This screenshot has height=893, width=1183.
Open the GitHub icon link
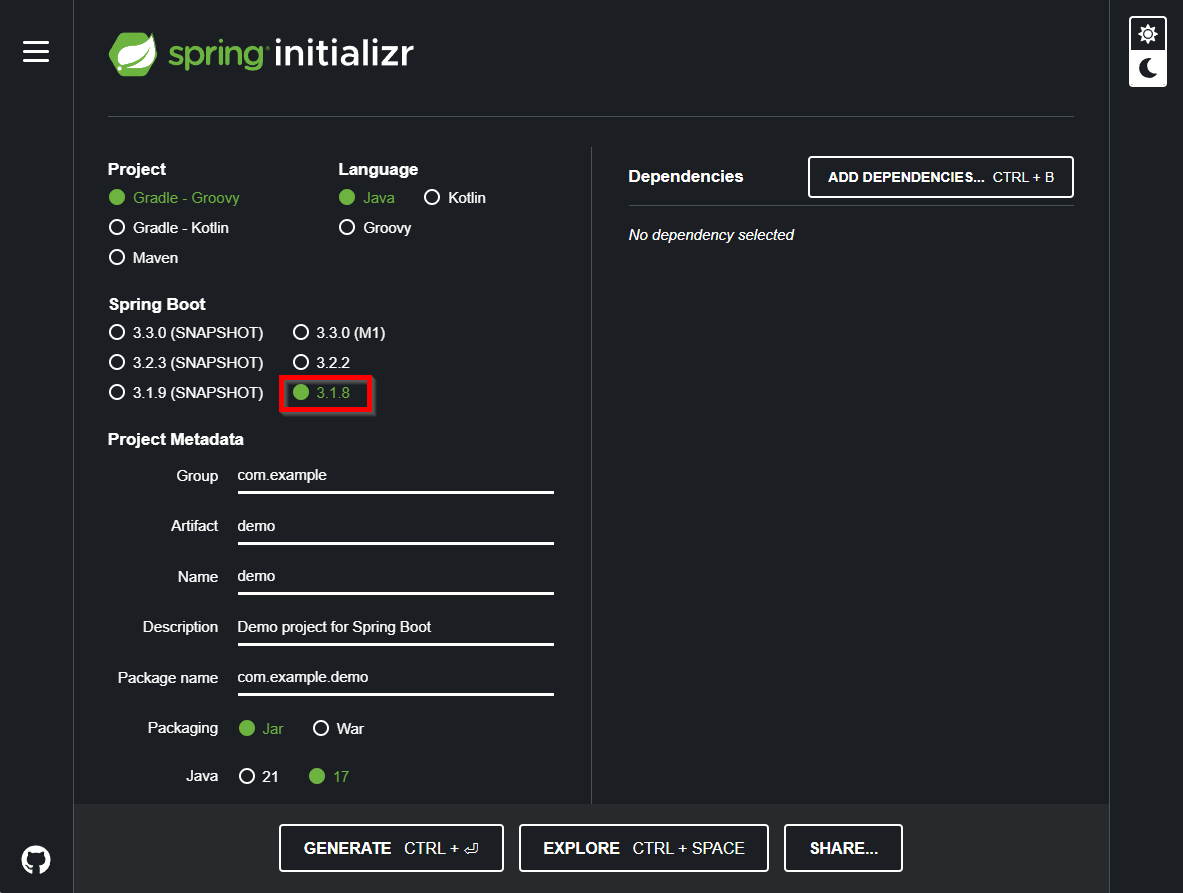coord(35,859)
